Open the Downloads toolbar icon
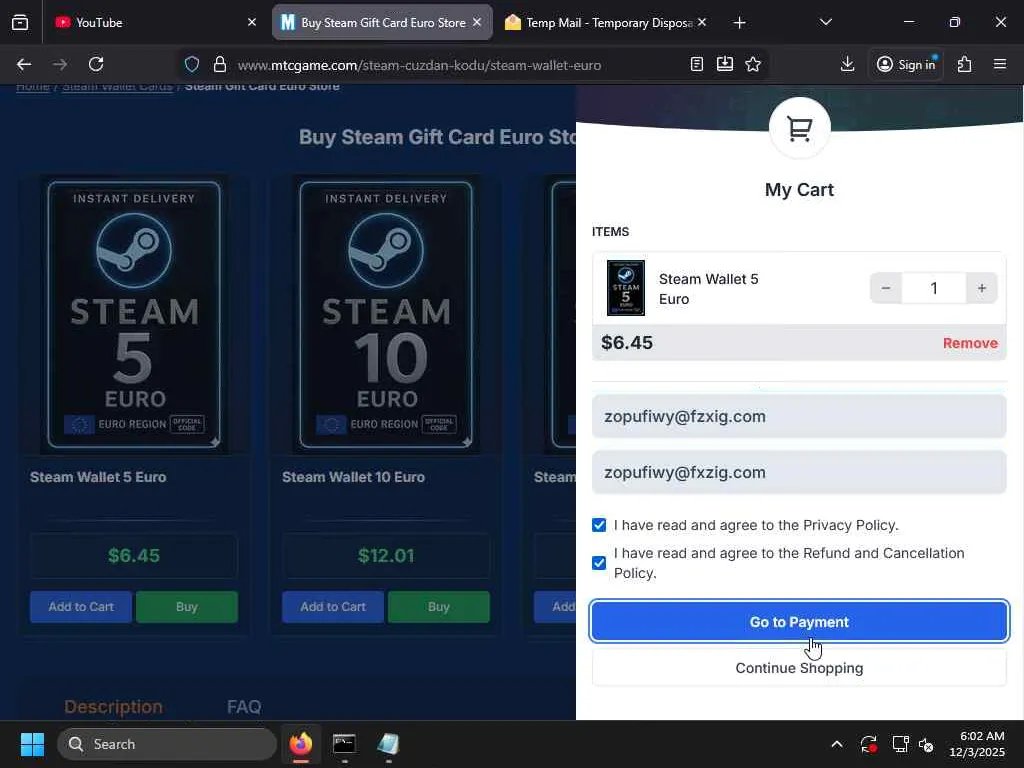The image size is (1024, 768). point(847,64)
